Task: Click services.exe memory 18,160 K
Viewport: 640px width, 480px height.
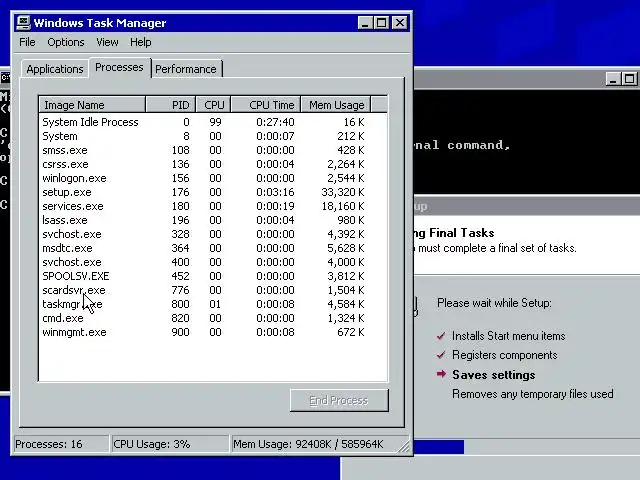Action: (x=343, y=206)
